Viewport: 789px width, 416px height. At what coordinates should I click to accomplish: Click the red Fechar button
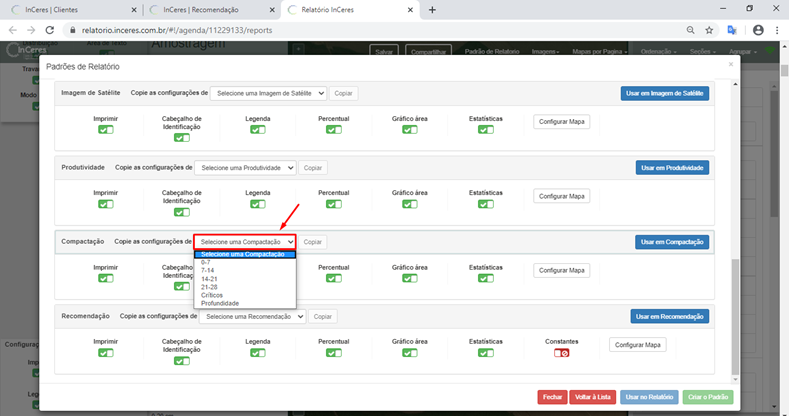point(553,397)
